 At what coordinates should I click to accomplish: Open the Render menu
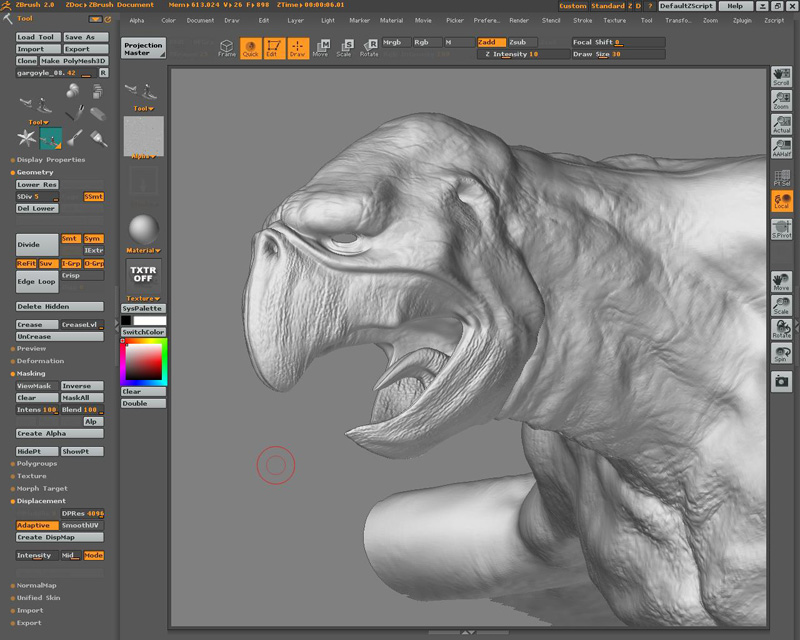point(519,20)
